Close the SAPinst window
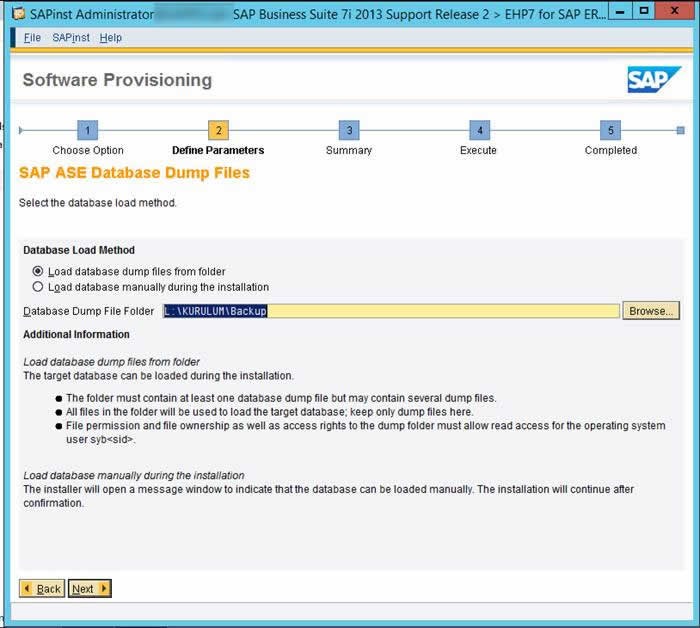This screenshot has width=700, height=628. (x=675, y=11)
